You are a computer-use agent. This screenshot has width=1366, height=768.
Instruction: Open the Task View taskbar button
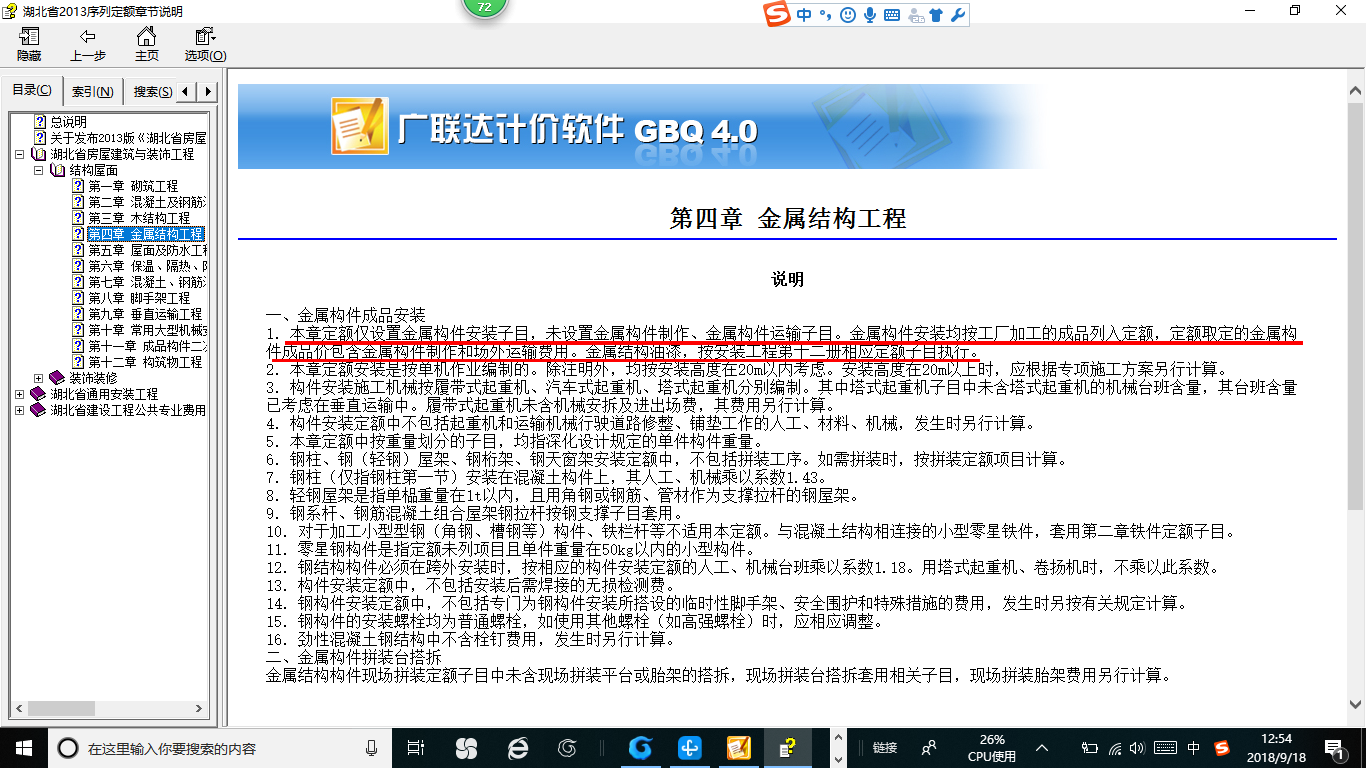coord(417,747)
